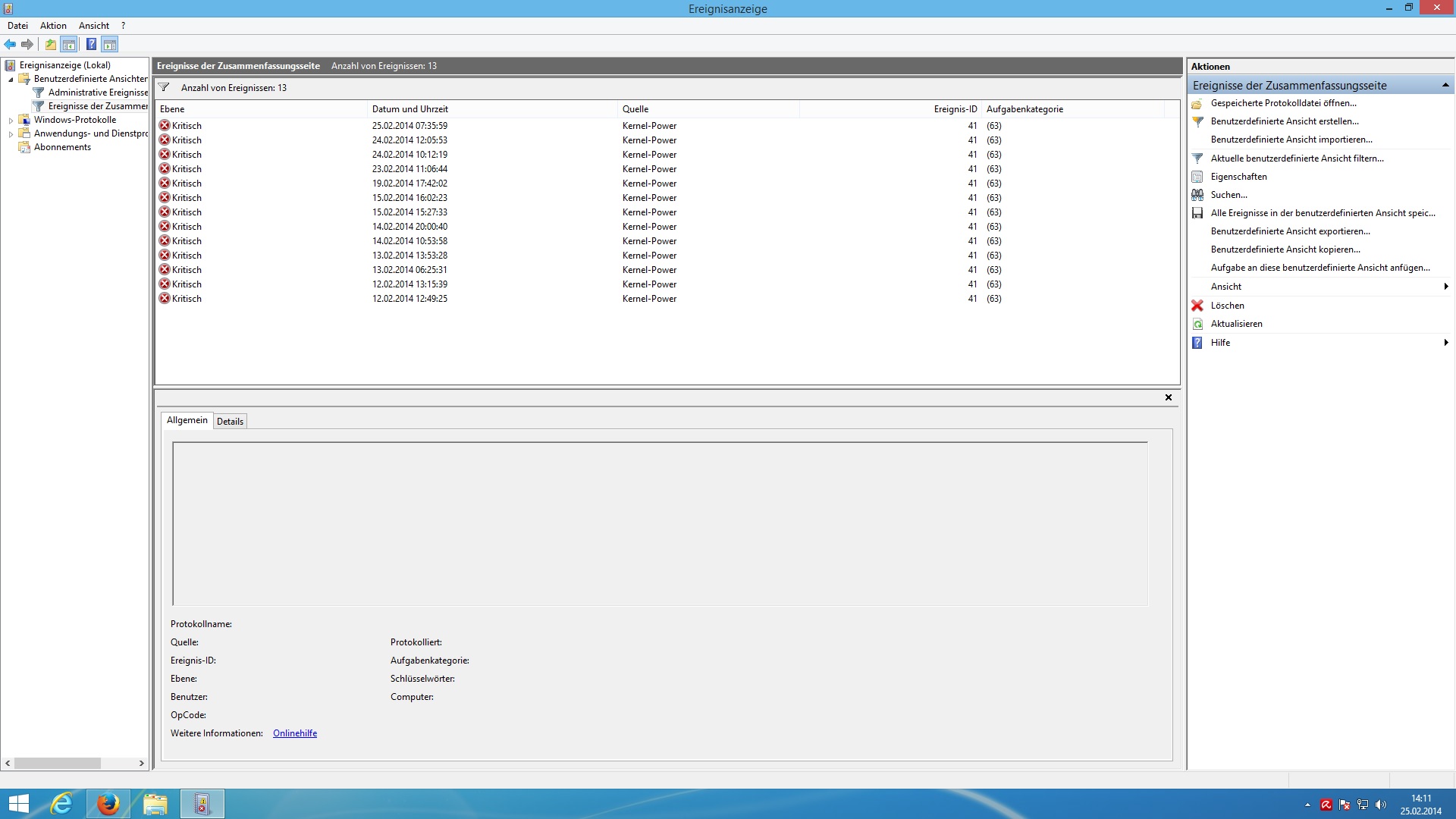
Task: Click the blue help question mark toolbar icon
Action: click(91, 45)
